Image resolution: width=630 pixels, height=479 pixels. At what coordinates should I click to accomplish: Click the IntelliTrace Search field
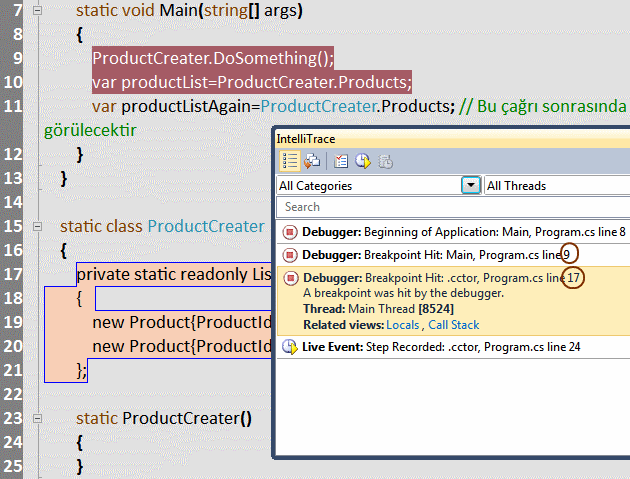click(x=453, y=207)
